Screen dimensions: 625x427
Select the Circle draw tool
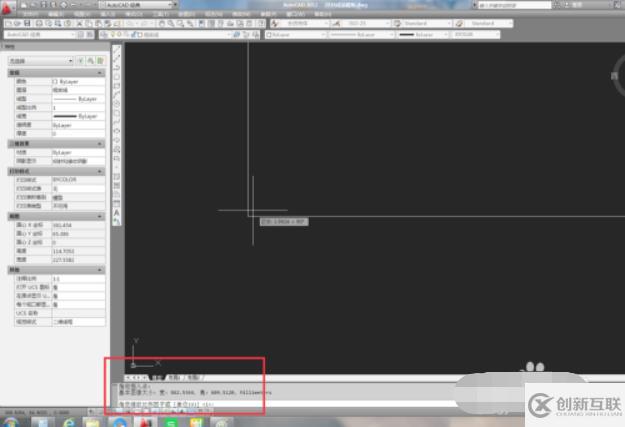pyautogui.click(x=117, y=104)
